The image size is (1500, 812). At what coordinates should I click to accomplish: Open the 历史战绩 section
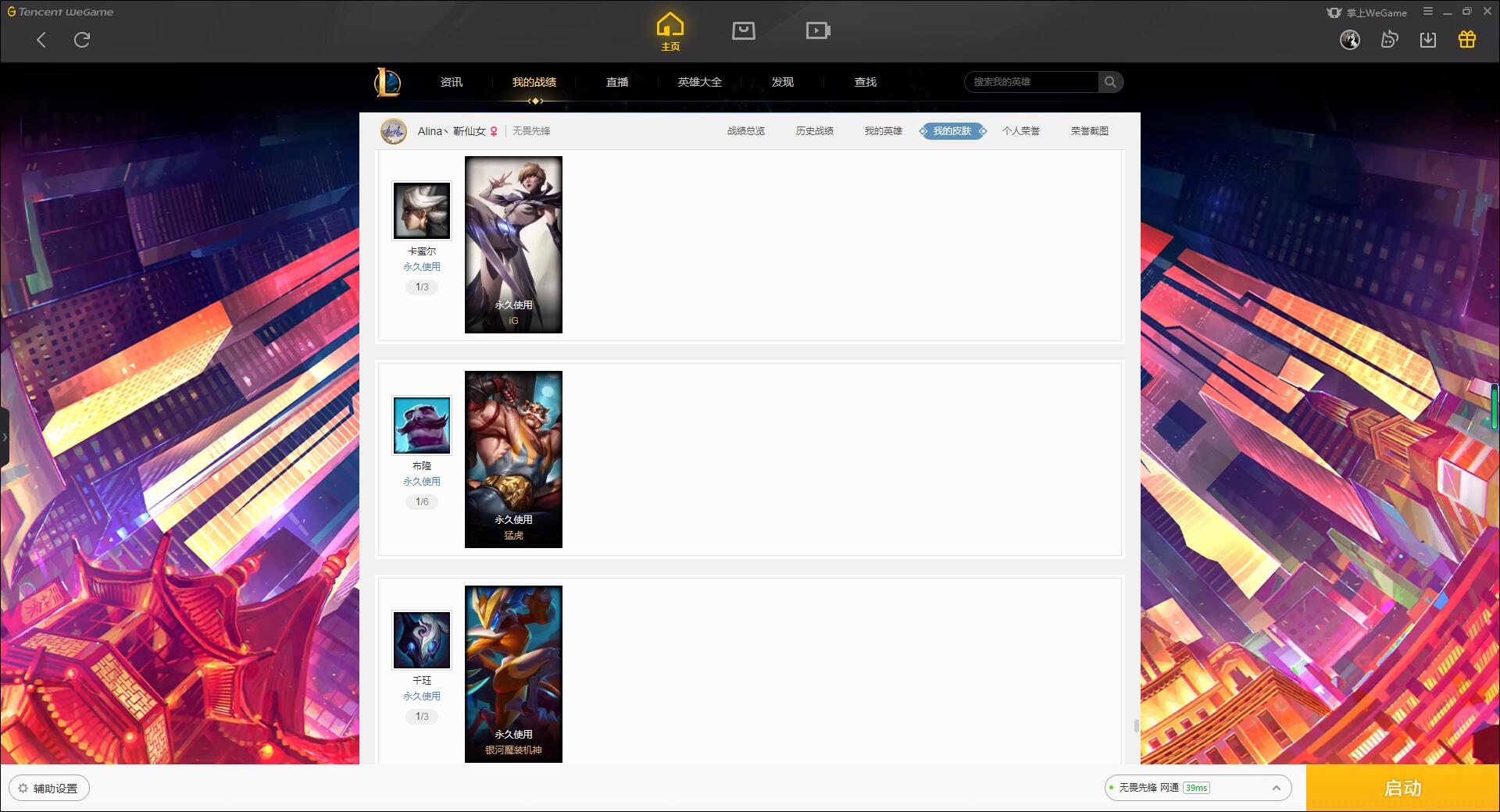point(815,131)
